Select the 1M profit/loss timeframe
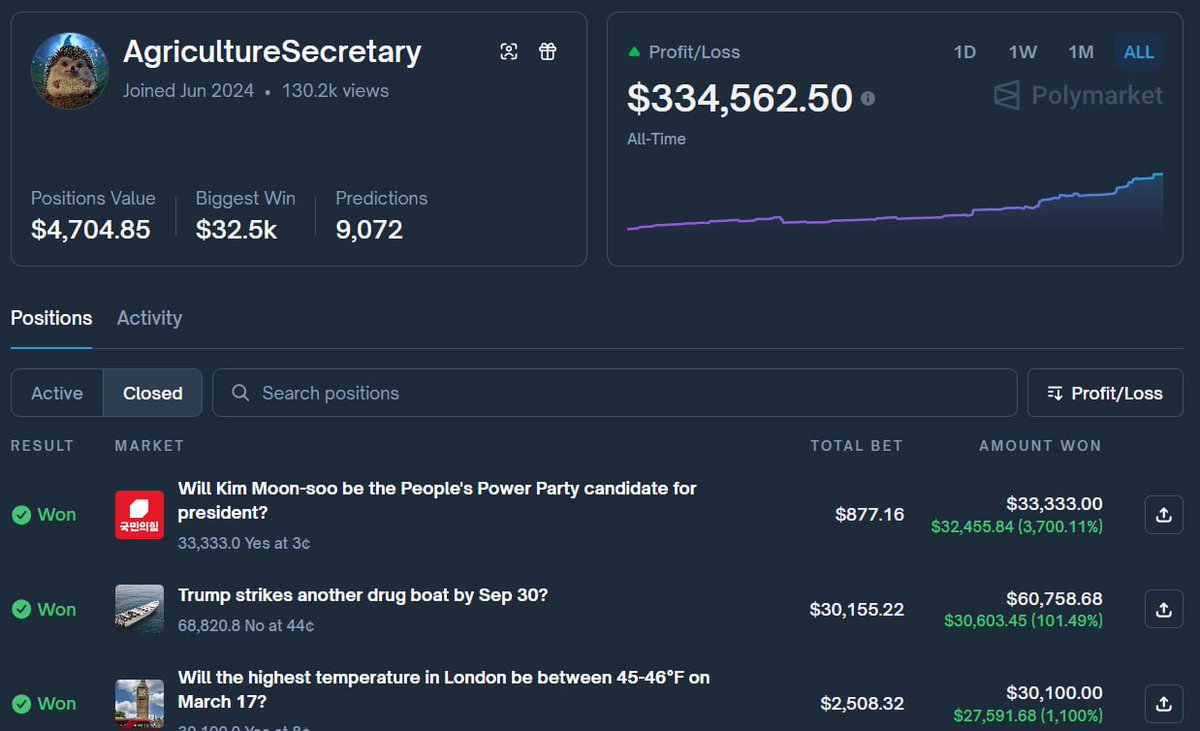Screen dimensions: 1200x731 1080,52
